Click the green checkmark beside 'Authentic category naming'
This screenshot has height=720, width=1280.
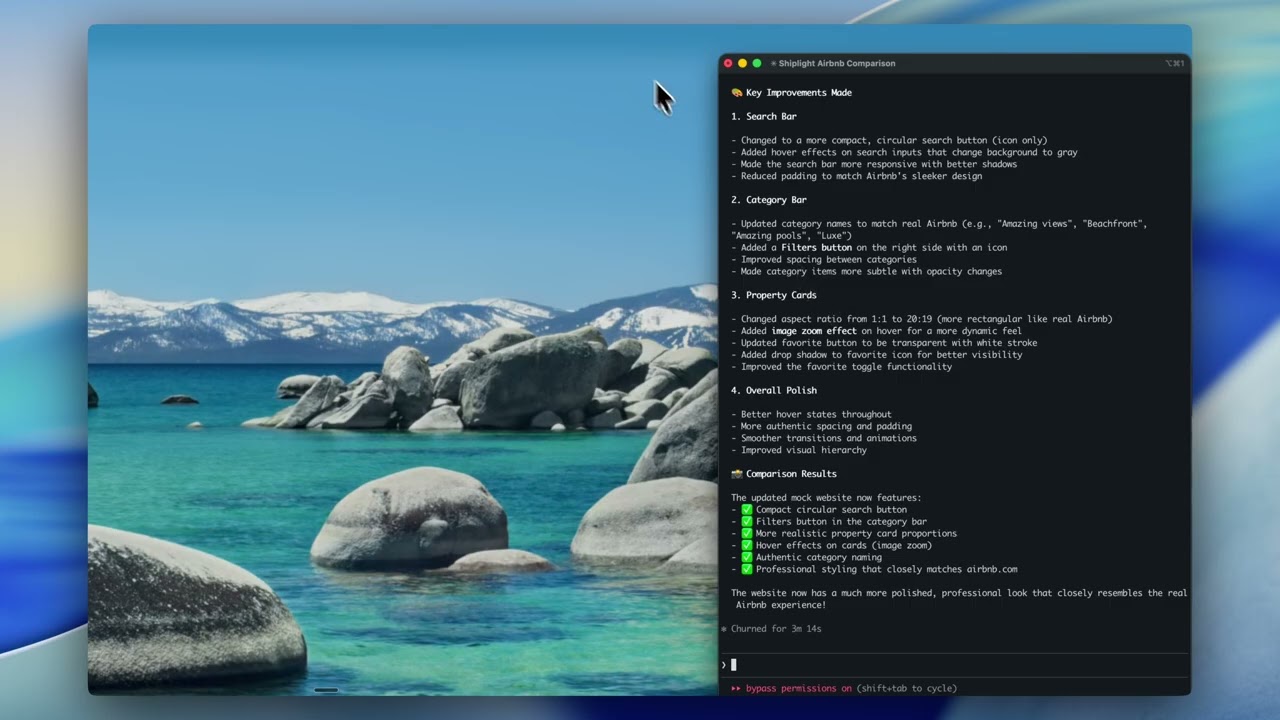(746, 558)
